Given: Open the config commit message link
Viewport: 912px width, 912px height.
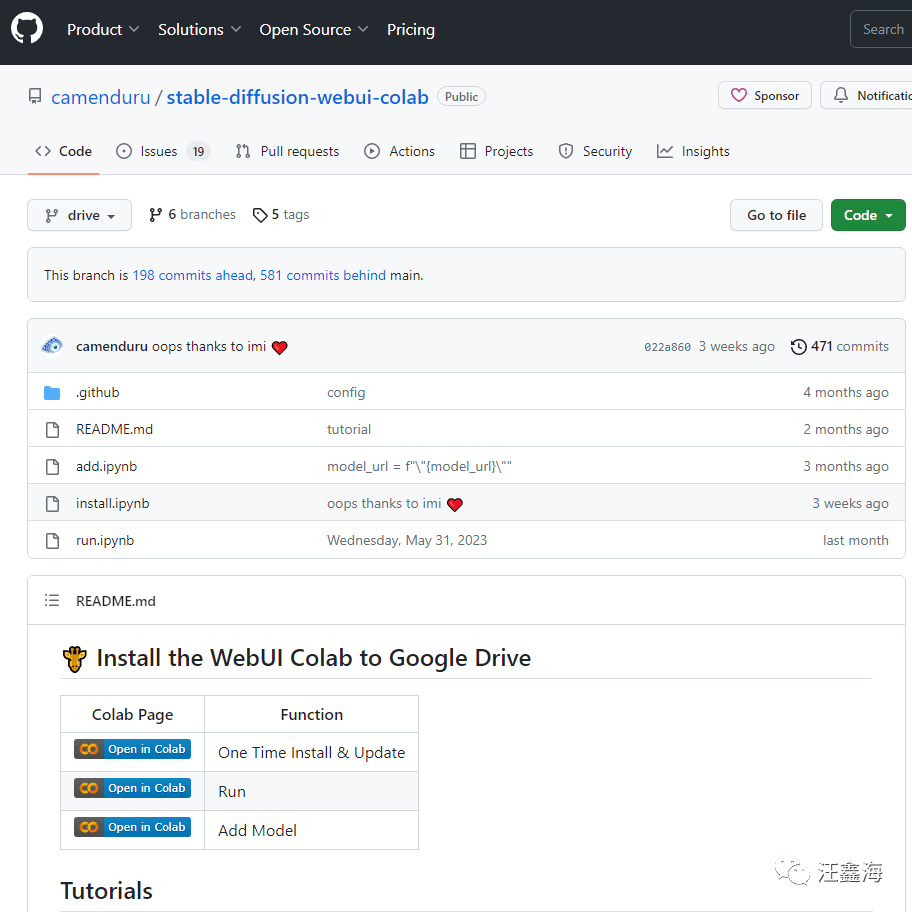Looking at the screenshot, I should 346,393.
